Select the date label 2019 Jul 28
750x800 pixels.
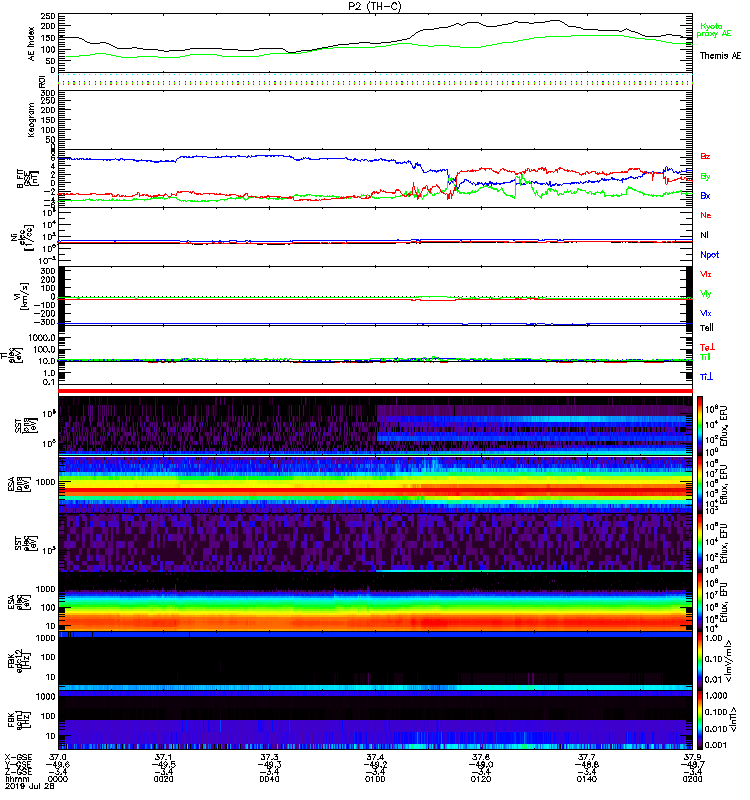30,786
